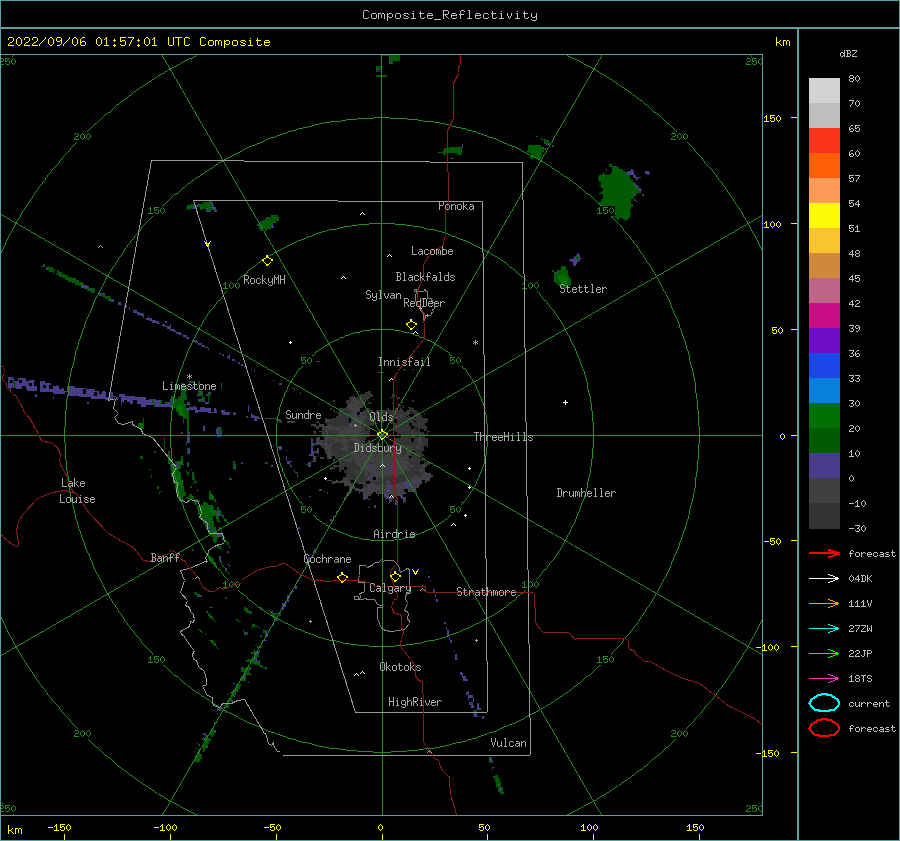The height and width of the screenshot is (841, 900).
Task: Select the light grey 80-70 dBZ swatch
Action: point(824,91)
